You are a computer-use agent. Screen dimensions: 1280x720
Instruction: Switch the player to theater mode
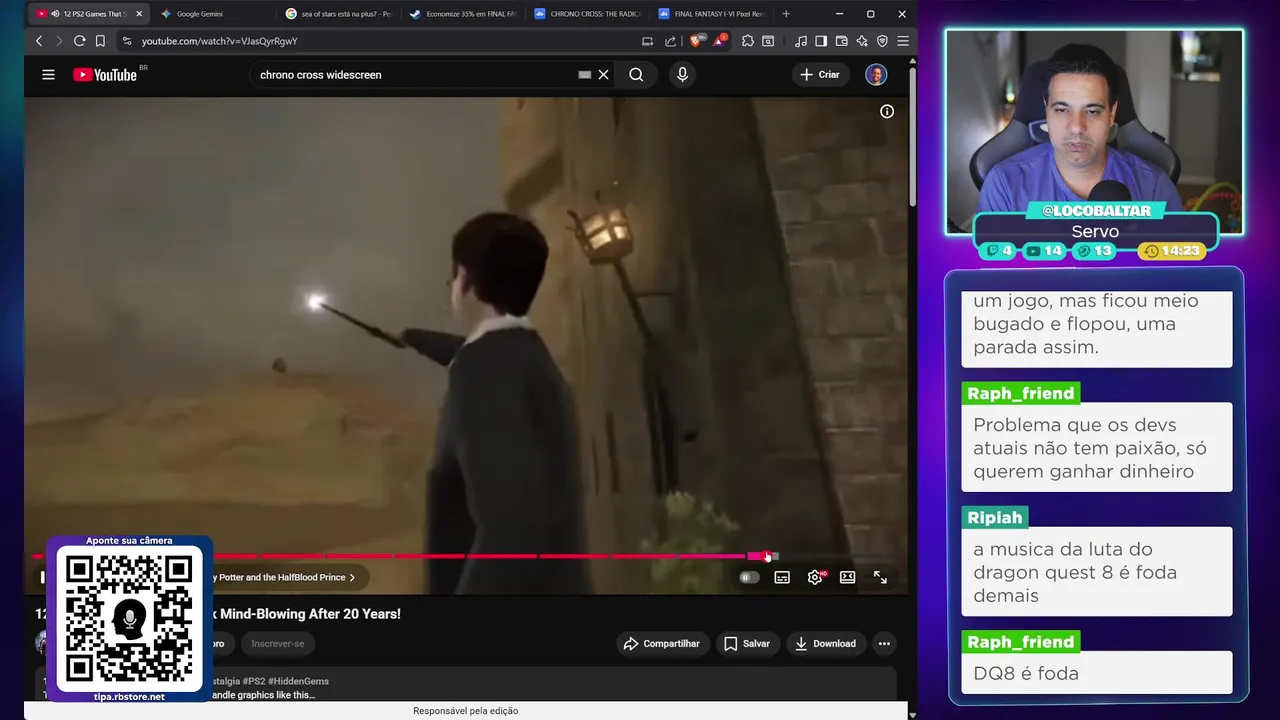coord(847,577)
